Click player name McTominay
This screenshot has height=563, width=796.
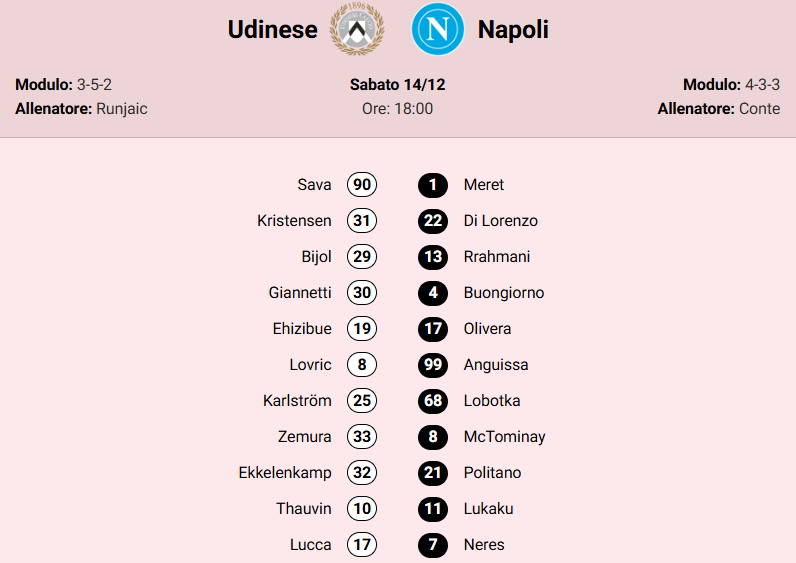504,437
